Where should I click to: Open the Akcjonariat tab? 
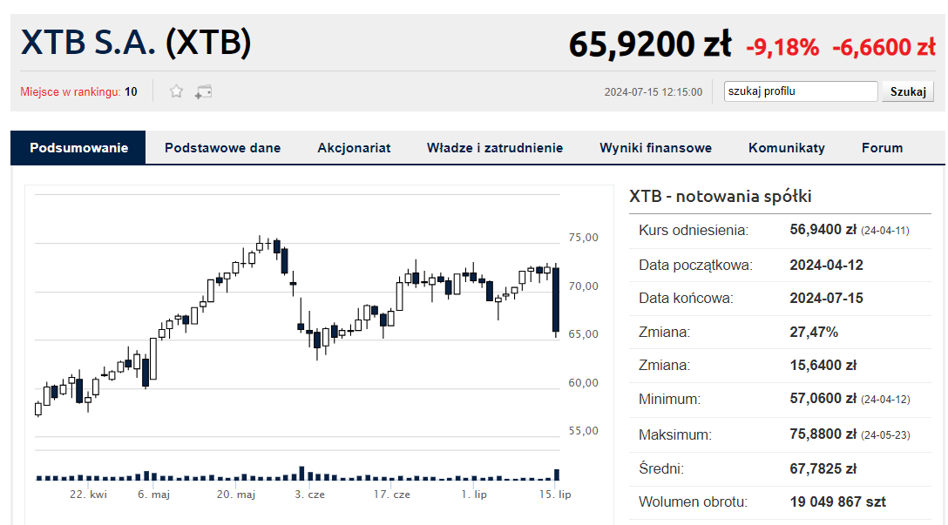354,148
